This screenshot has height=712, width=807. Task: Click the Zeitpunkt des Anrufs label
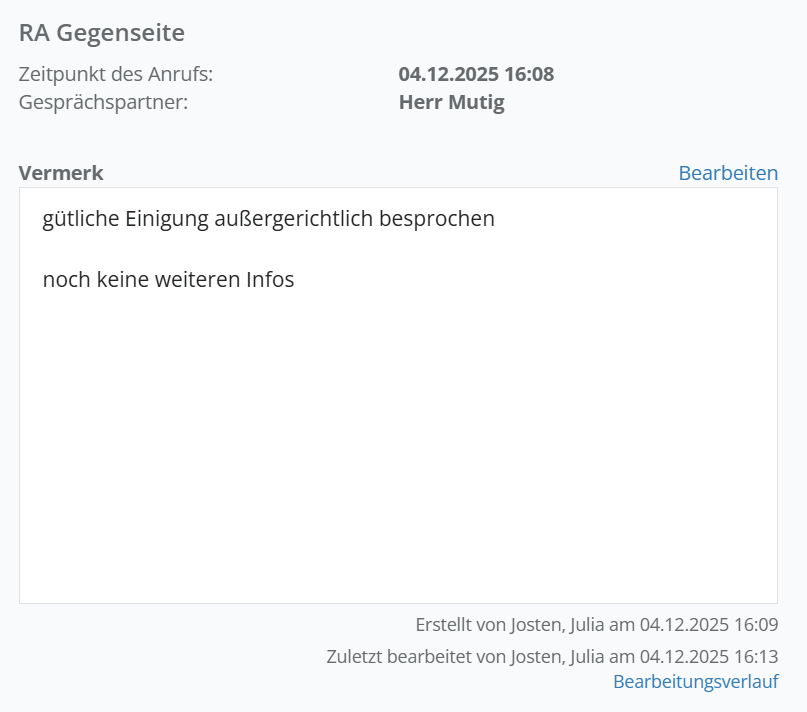point(116,74)
